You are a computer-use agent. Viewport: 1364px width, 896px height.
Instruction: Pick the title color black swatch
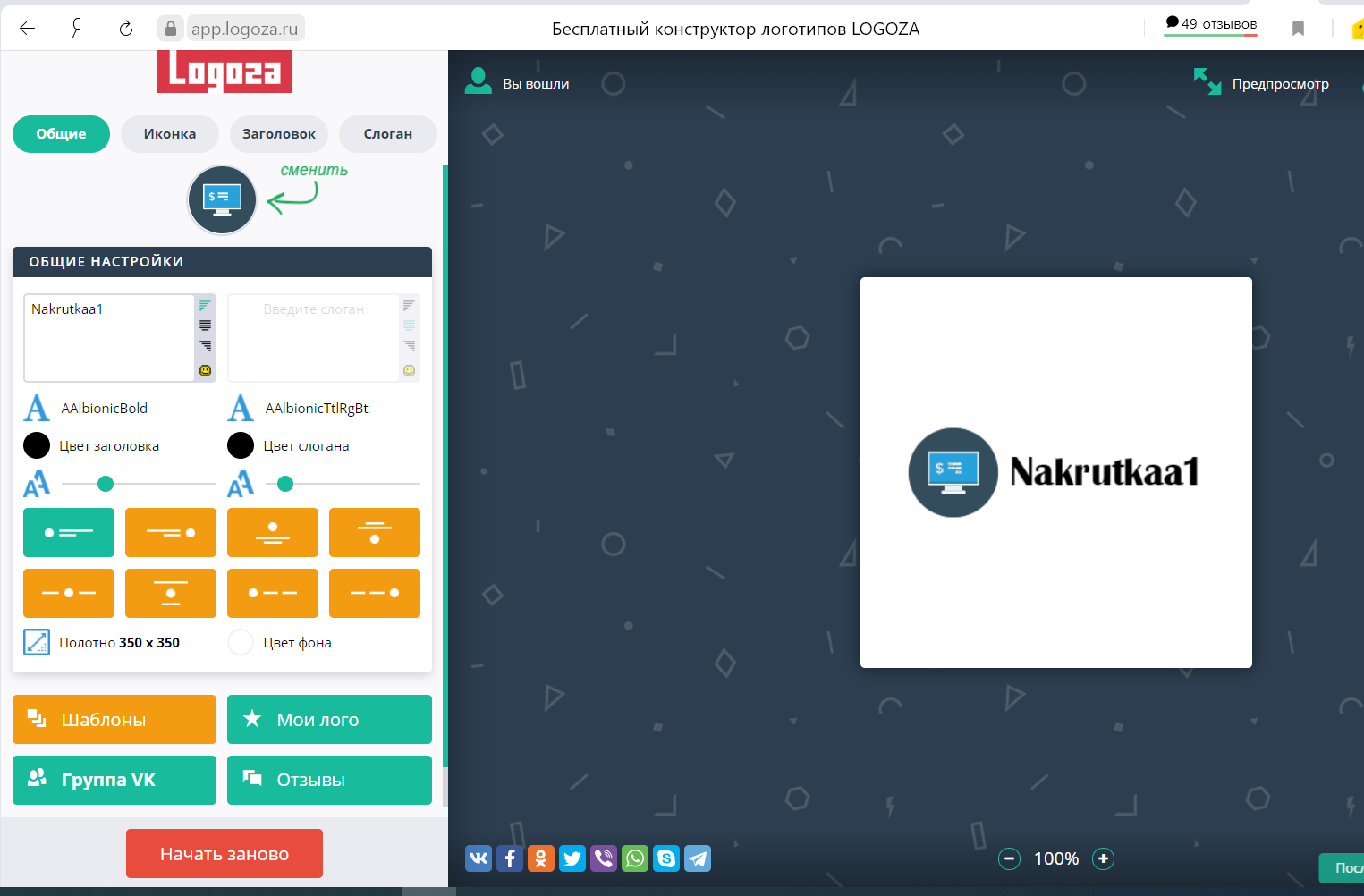coord(37,445)
